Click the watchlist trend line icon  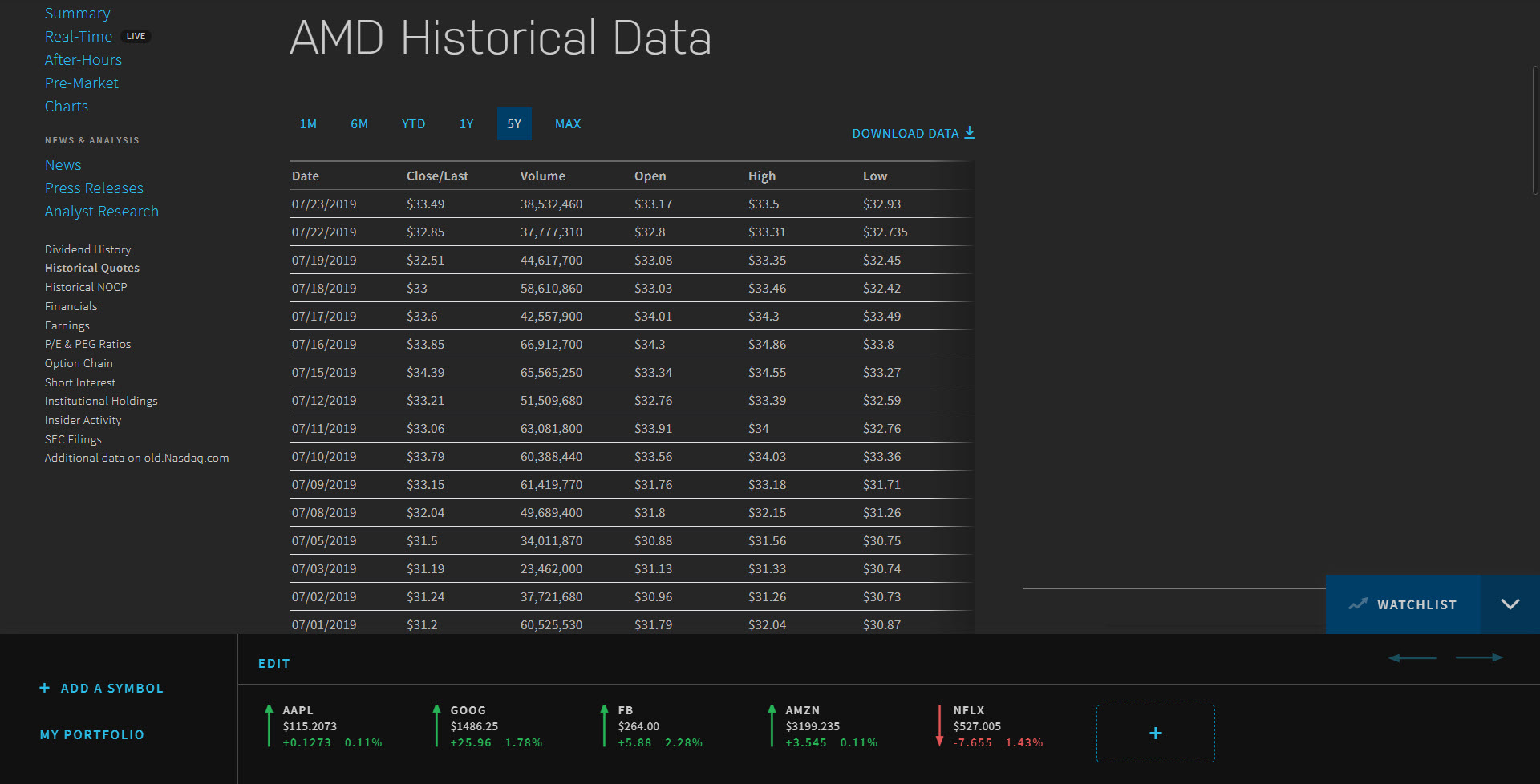coord(1357,604)
